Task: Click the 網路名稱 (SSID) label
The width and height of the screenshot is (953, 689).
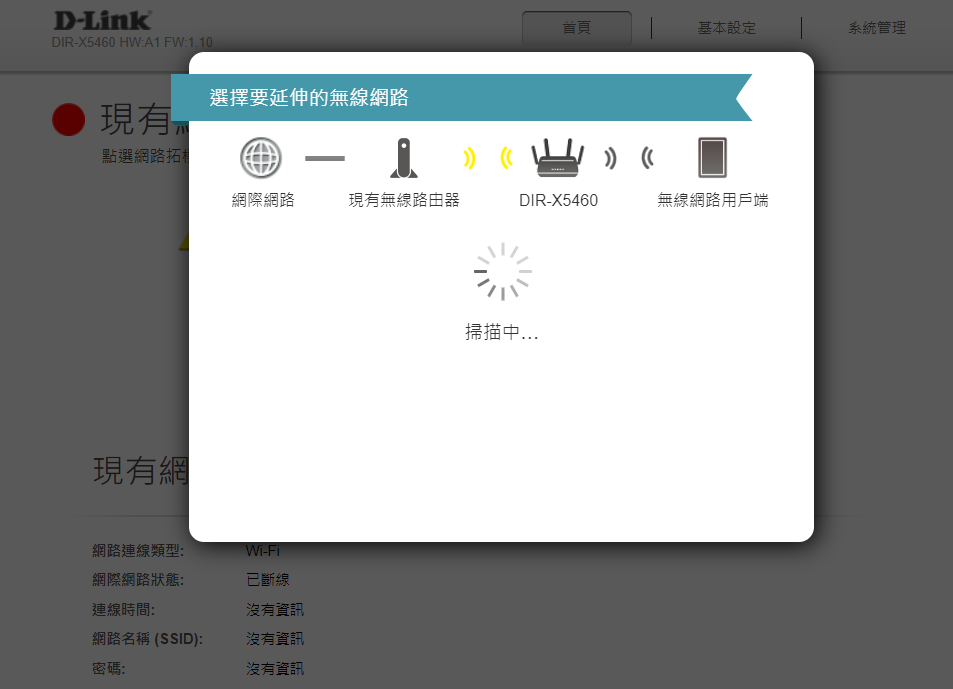Action: 147,638
